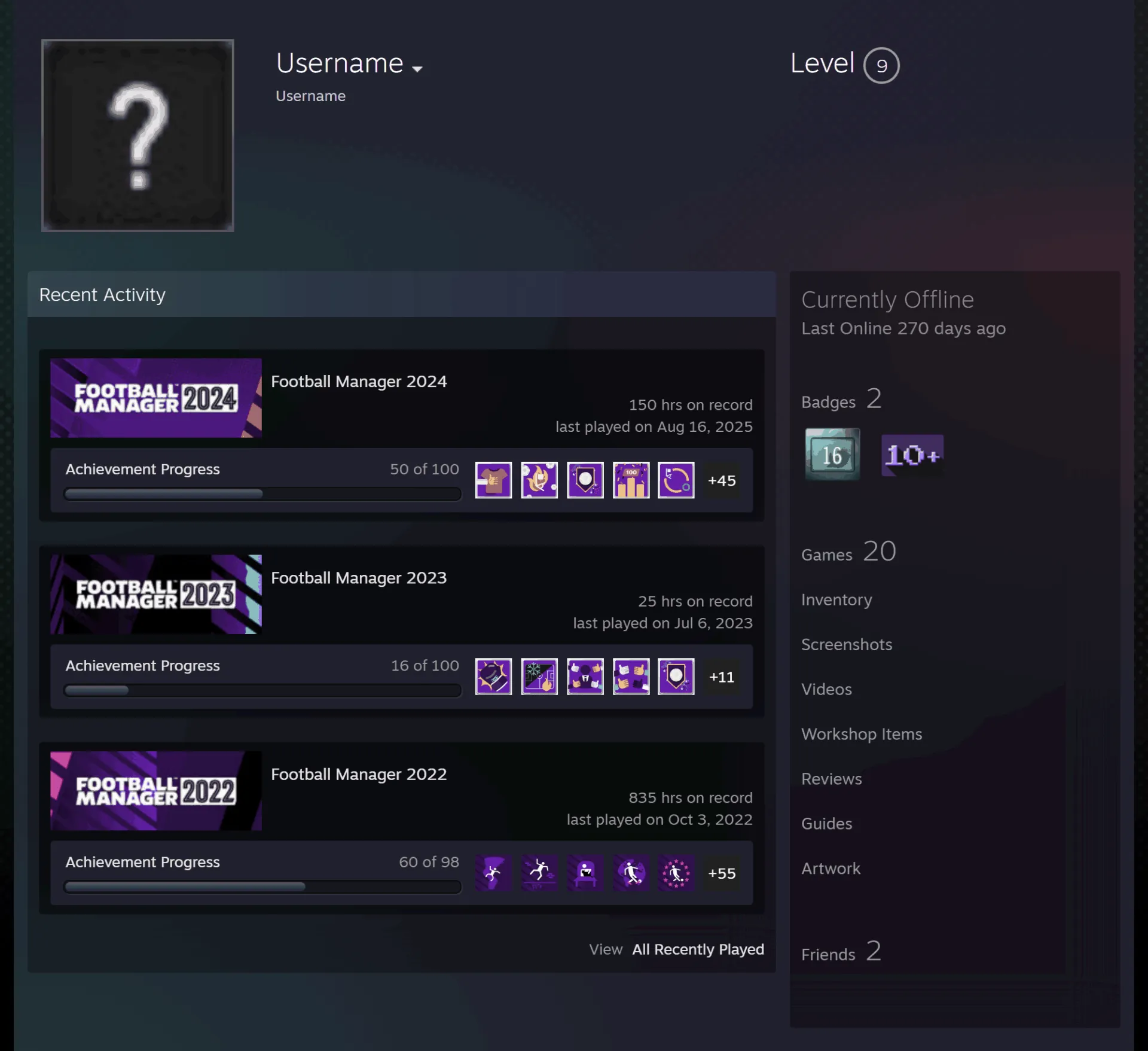This screenshot has width=1148, height=1051.
Task: Expand the Username dropdown arrow
Action: point(417,69)
